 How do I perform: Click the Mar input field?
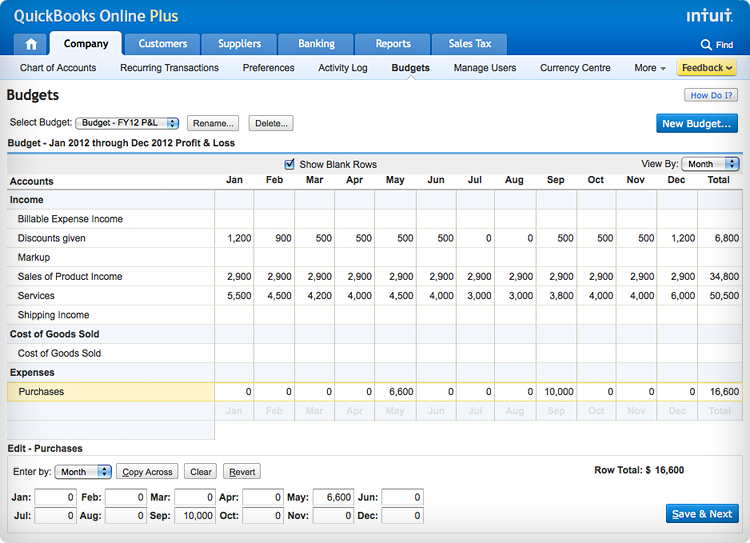pos(195,497)
